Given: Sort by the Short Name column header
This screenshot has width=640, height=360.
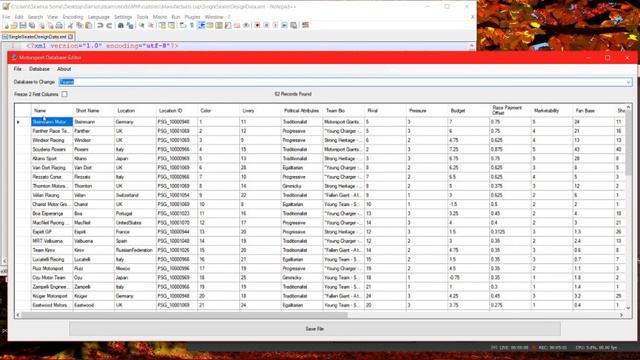Looking at the screenshot, I should coord(93,111).
